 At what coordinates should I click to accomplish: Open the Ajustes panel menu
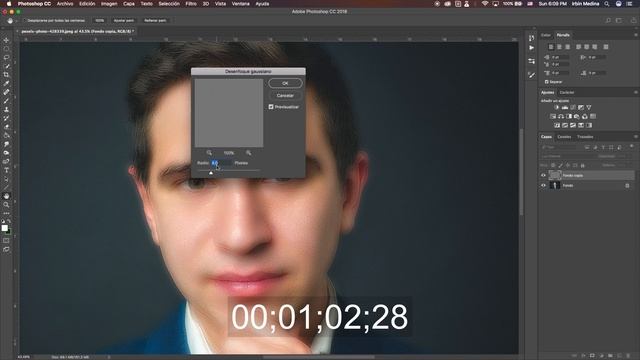click(636, 93)
